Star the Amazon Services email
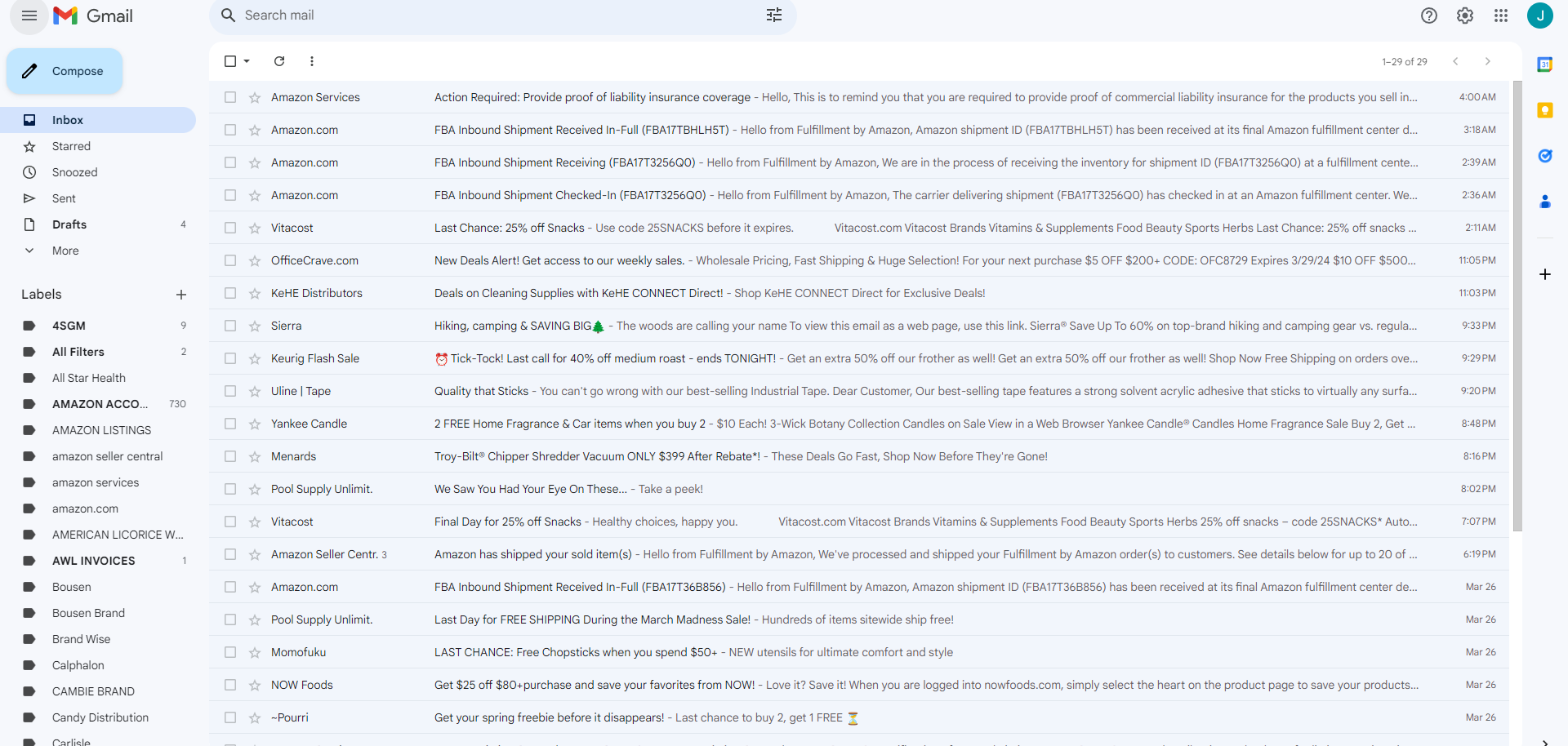 (255, 97)
